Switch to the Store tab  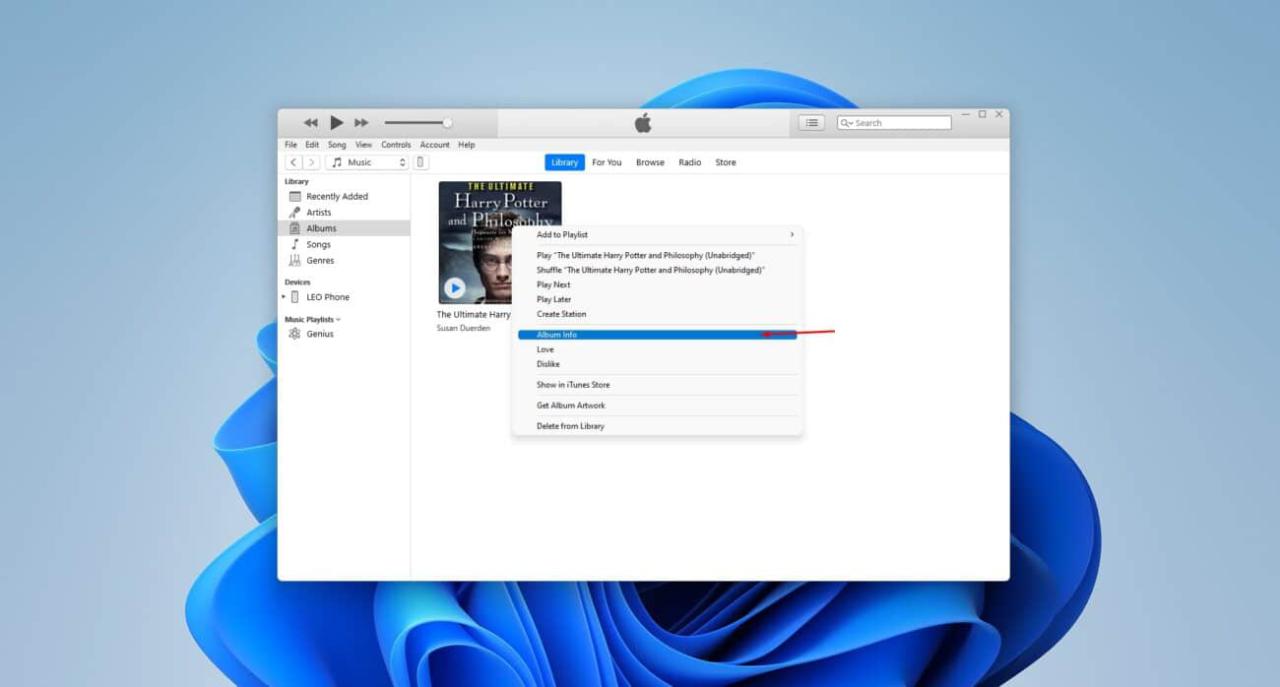pyautogui.click(x=726, y=162)
